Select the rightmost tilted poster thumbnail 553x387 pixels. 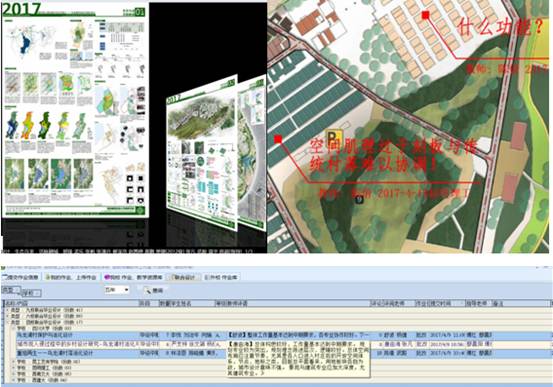click(252, 152)
